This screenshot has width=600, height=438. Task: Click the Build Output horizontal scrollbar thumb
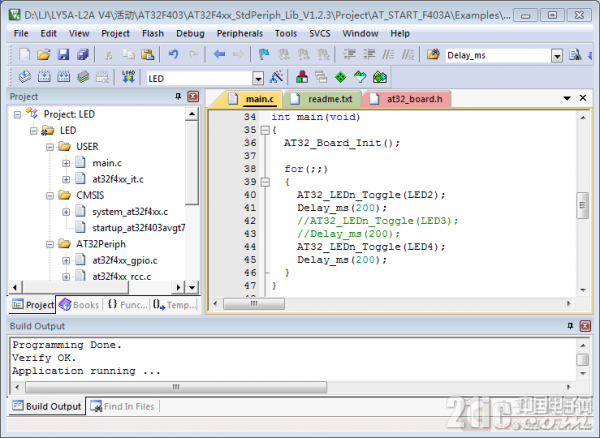[176, 387]
